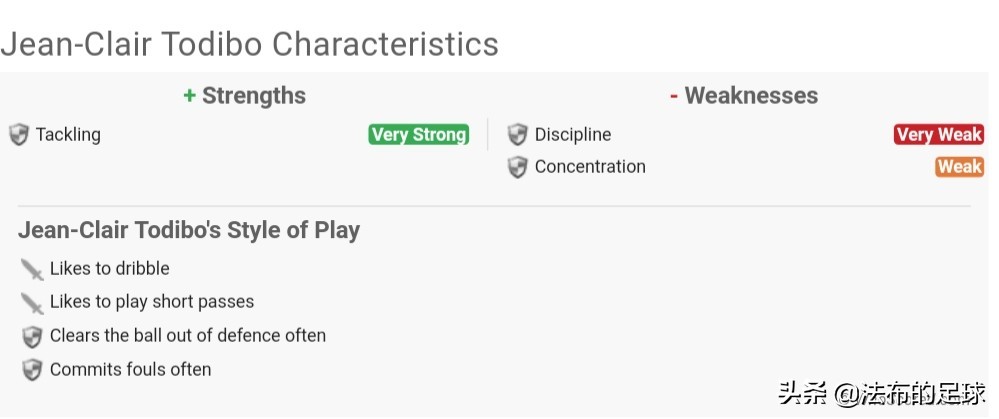Click Likes to play short passes text
This screenshot has width=999, height=419.
point(152,302)
